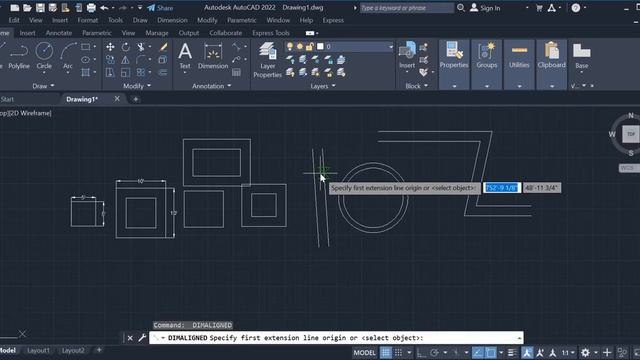This screenshot has height=360, width=640.
Task: Click the command line customize wrench icon
Action: pos(142,338)
